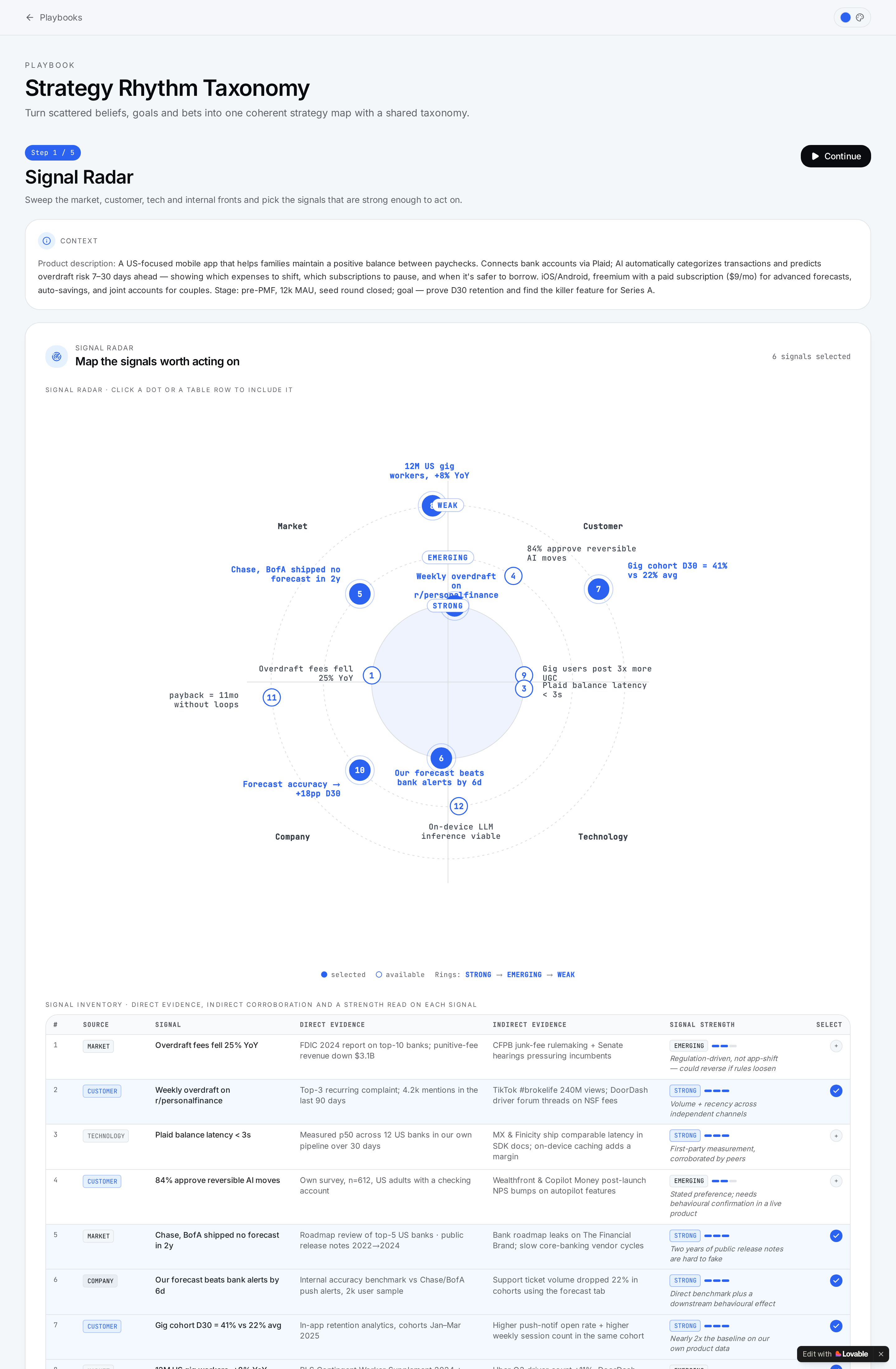Viewport: 896px width, 1369px height.
Task: Toggle radar dot number 5
Action: (x=359, y=594)
